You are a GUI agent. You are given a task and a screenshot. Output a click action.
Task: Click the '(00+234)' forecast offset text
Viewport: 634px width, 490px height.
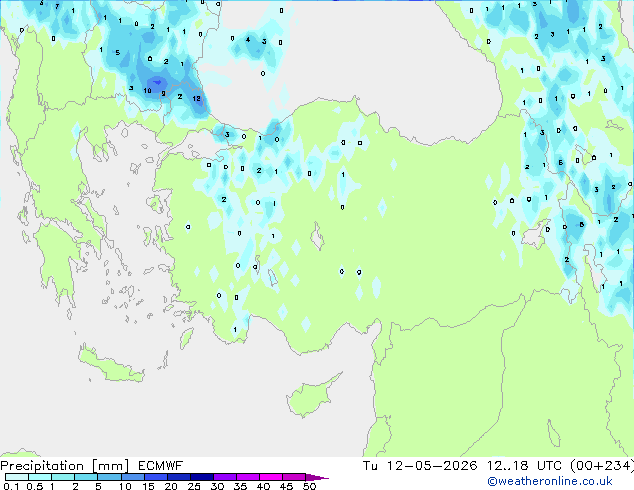(602, 466)
